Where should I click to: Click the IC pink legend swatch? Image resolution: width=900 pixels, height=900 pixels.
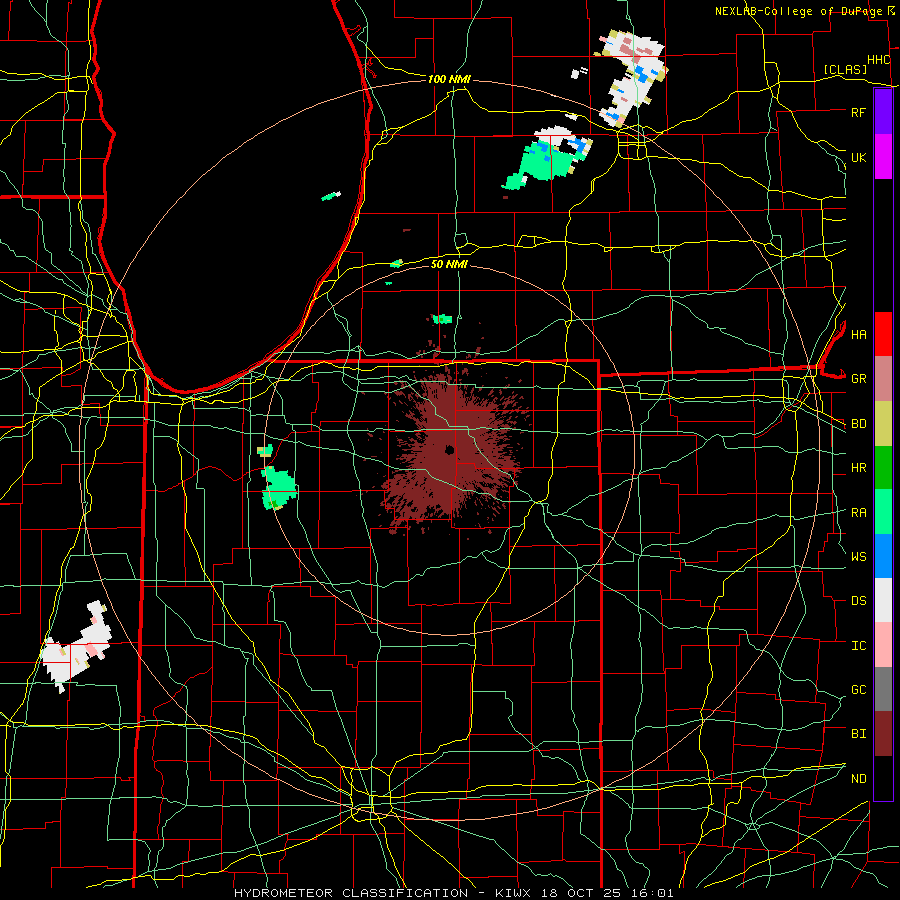click(883, 645)
